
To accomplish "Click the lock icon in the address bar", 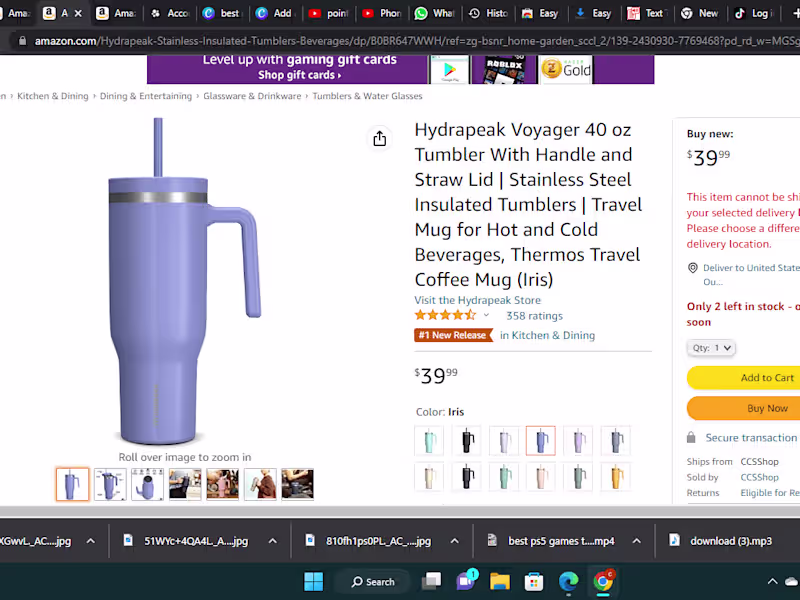I will (x=22, y=41).
